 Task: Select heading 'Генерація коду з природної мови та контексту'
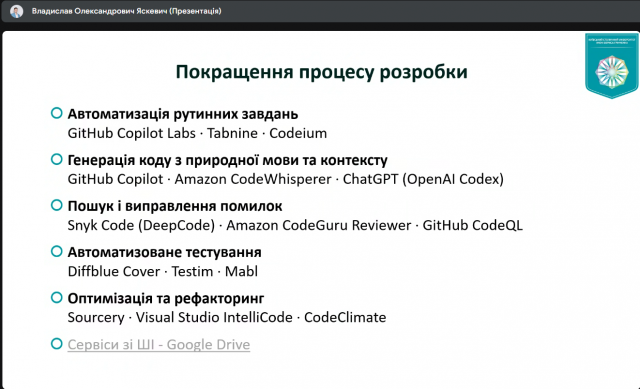click(227, 160)
